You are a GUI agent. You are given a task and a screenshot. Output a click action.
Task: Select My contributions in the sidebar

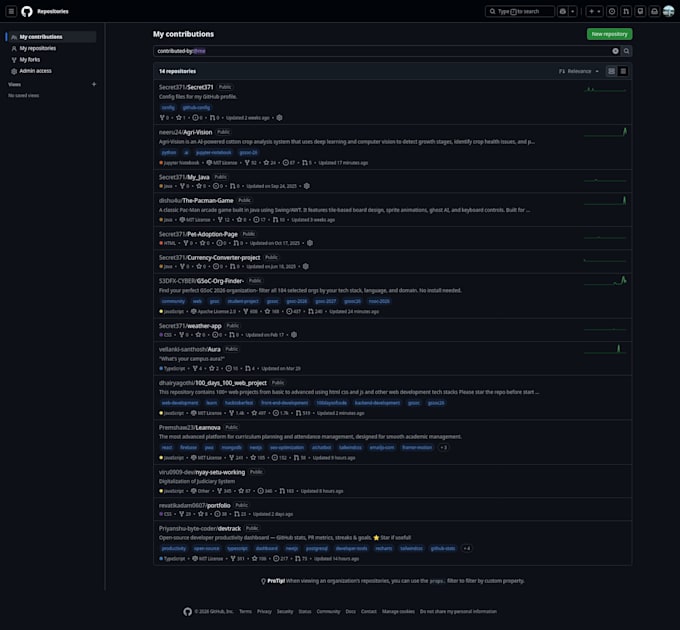(51, 37)
